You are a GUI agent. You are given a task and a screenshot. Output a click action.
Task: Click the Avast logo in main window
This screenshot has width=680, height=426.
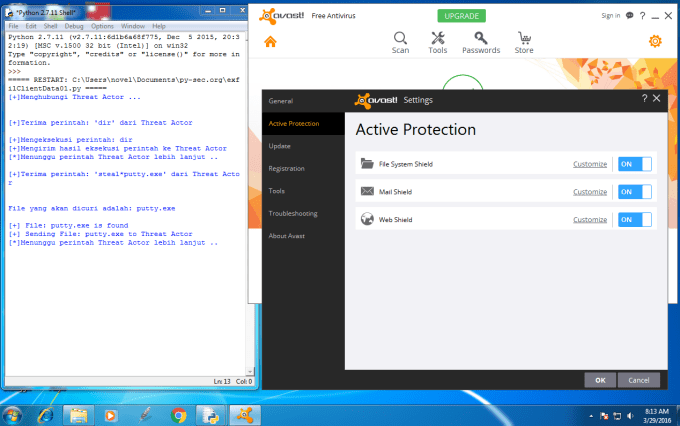pos(282,16)
